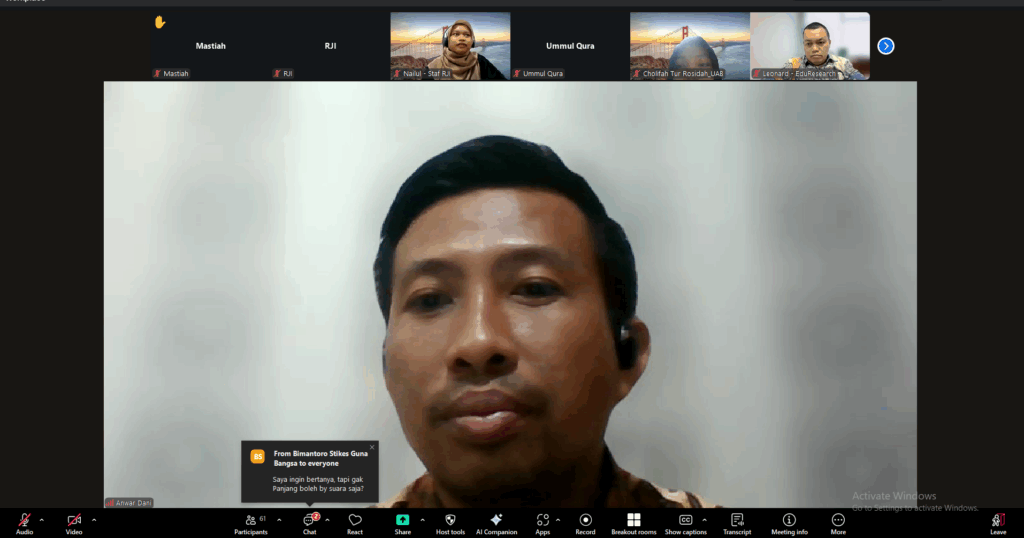Click the BS avatar in chat popup
This screenshot has height=538, width=1024.
pyautogui.click(x=257, y=456)
